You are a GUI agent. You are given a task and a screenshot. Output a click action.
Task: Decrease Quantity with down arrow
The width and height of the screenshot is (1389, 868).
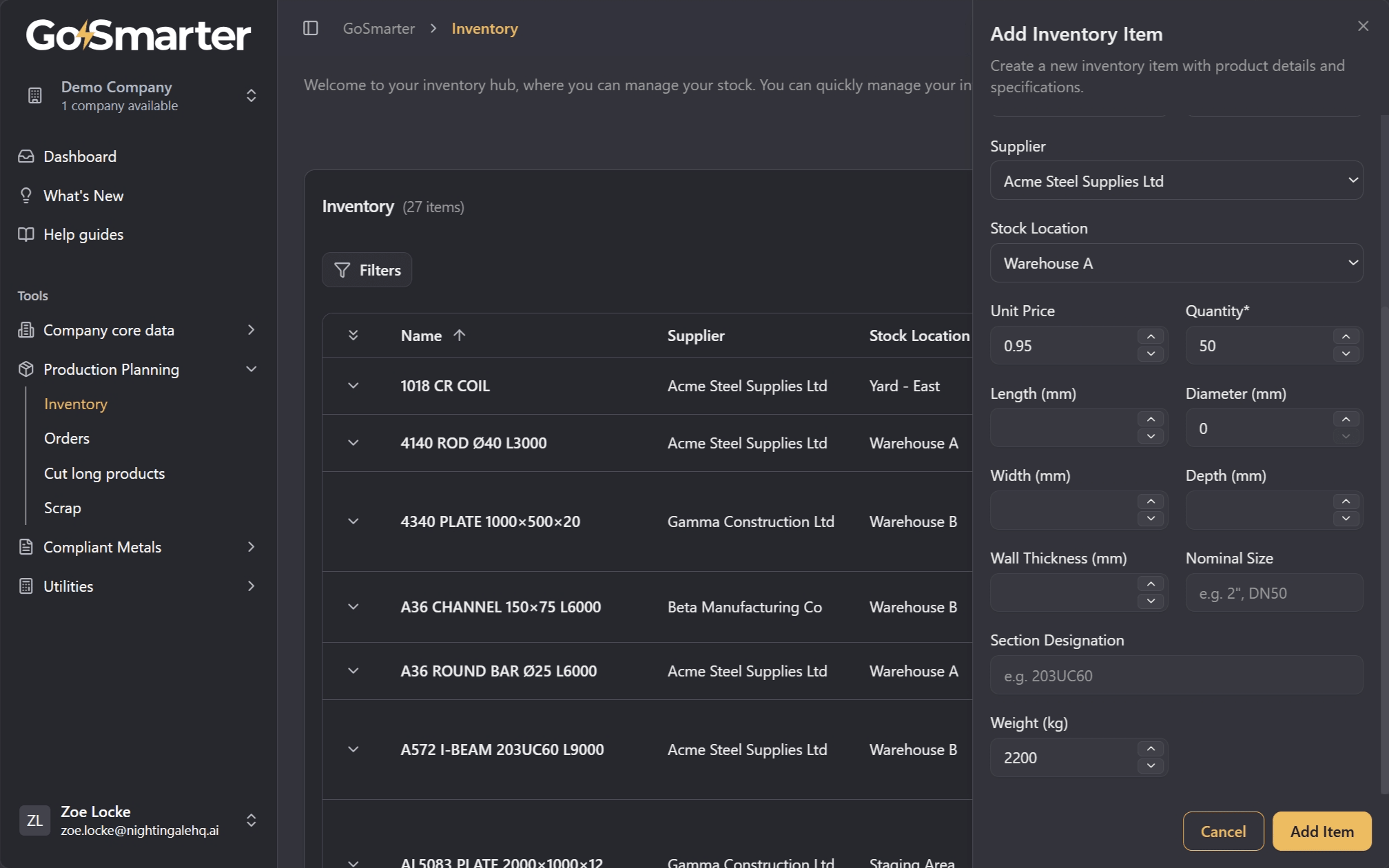pyautogui.click(x=1346, y=354)
